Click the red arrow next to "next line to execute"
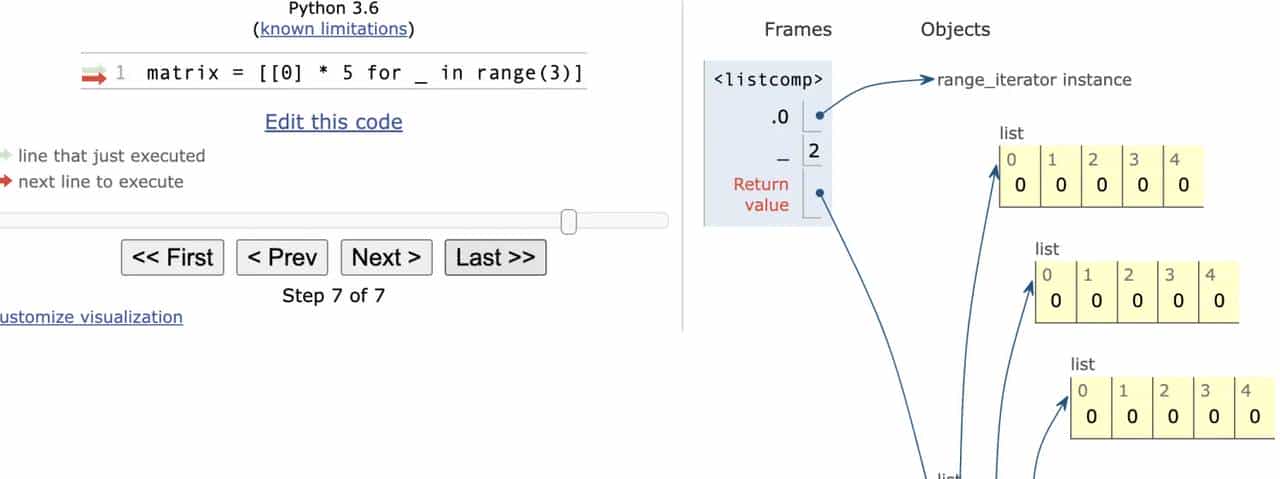1280x479 pixels. [x=6, y=181]
